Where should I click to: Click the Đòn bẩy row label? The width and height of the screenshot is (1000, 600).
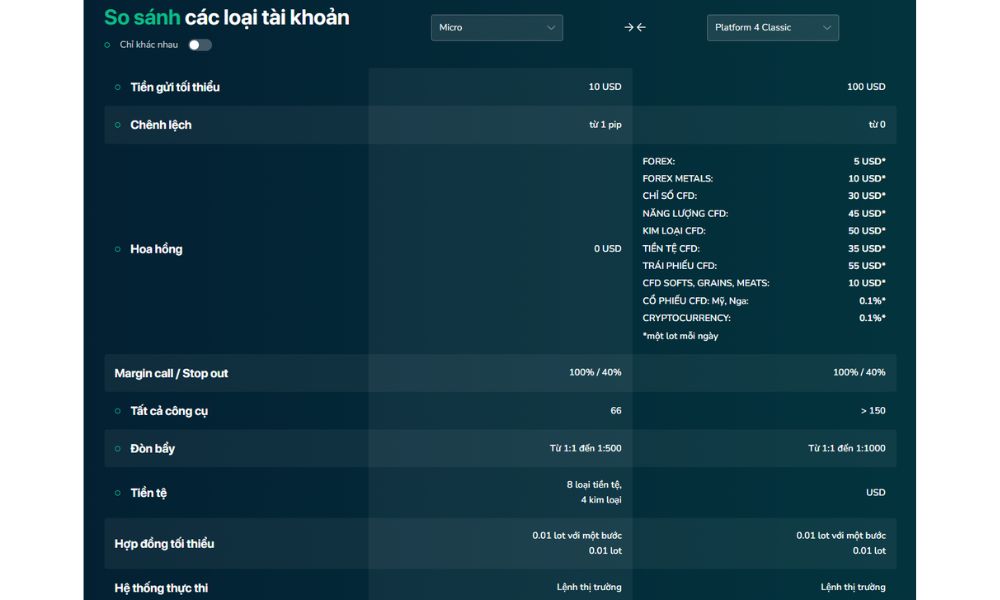152,449
